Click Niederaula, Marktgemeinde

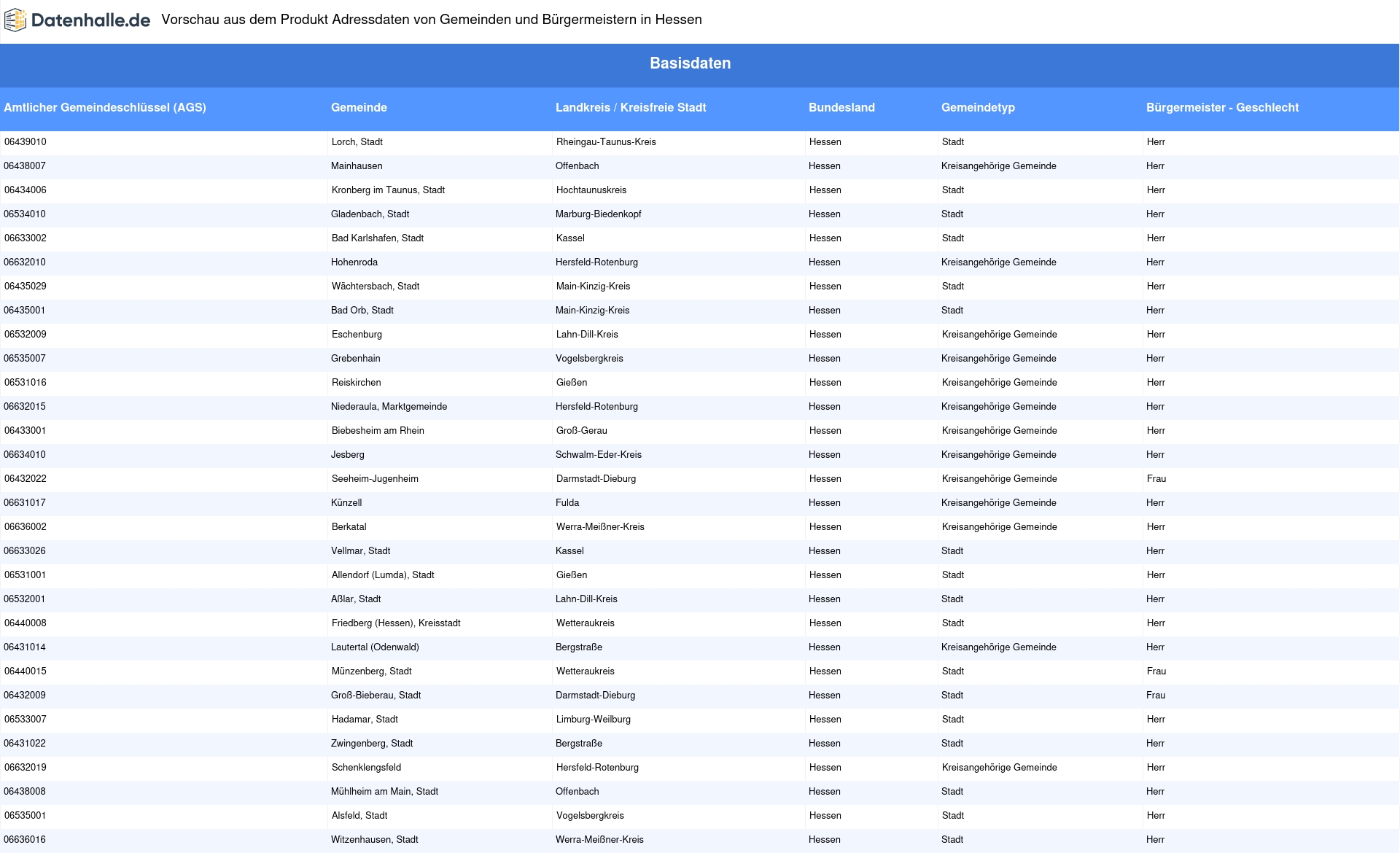coord(389,407)
